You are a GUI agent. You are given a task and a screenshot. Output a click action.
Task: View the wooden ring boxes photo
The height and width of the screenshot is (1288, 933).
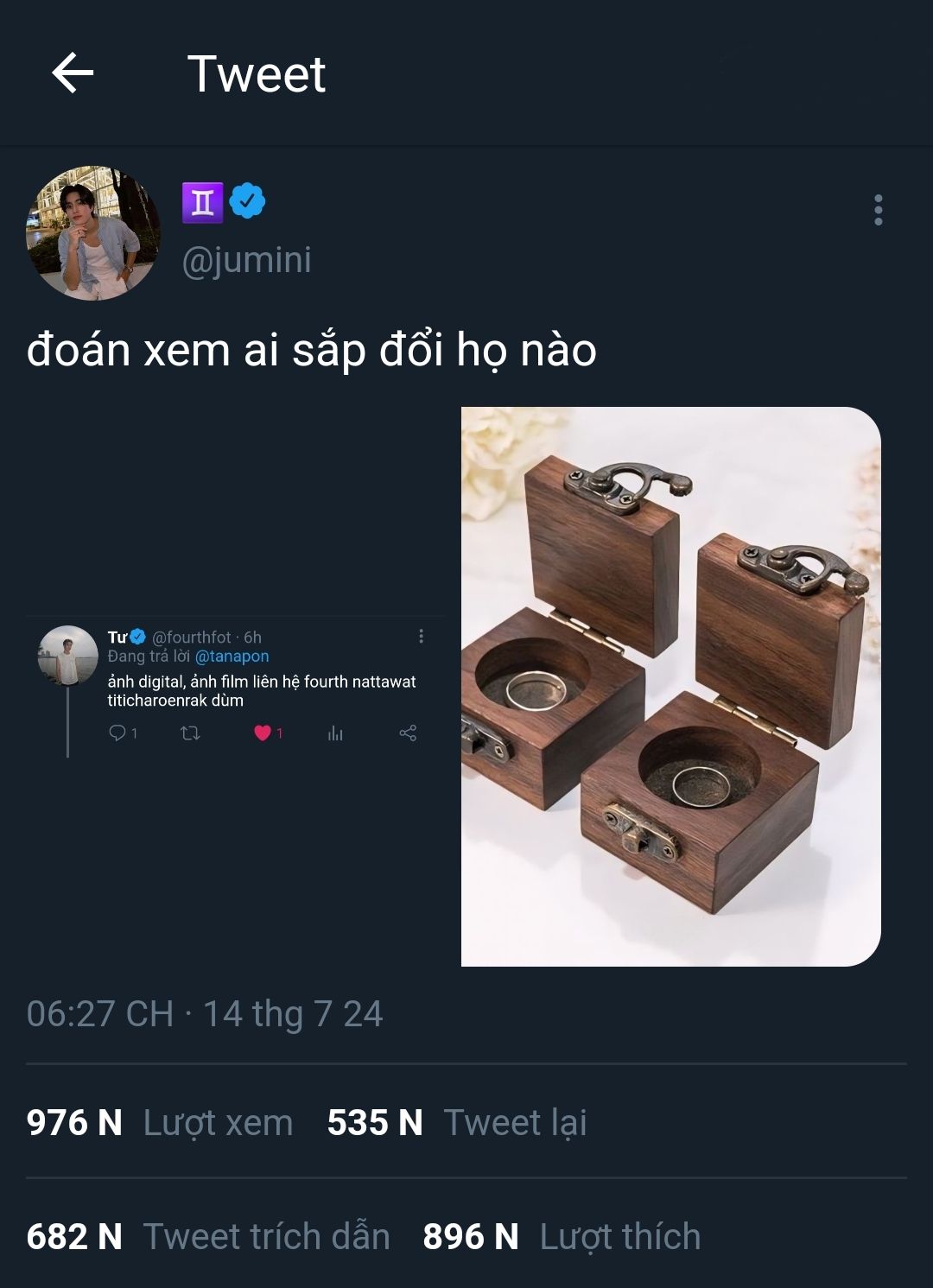click(670, 686)
